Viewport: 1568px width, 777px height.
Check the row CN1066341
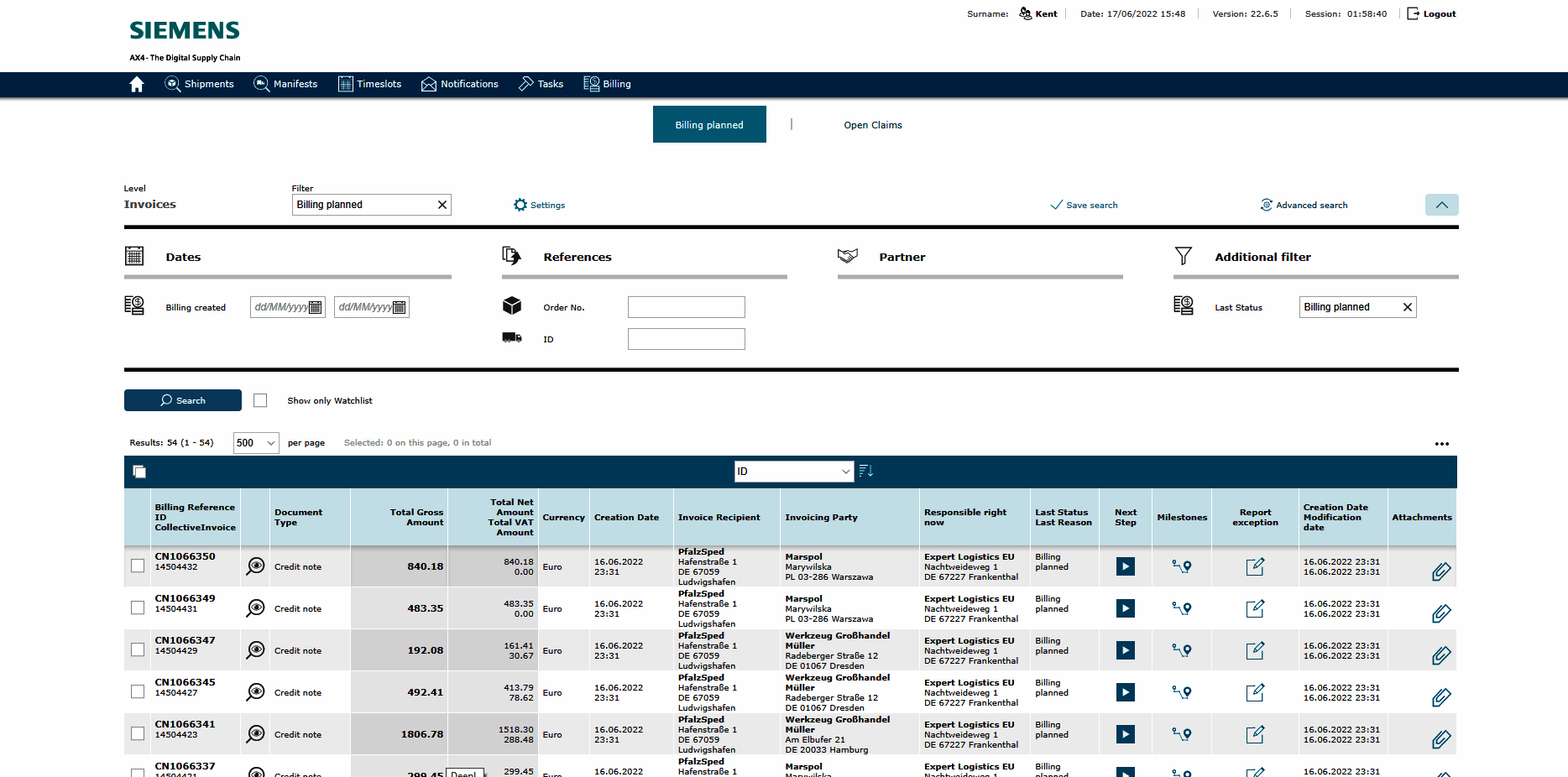[x=137, y=733]
